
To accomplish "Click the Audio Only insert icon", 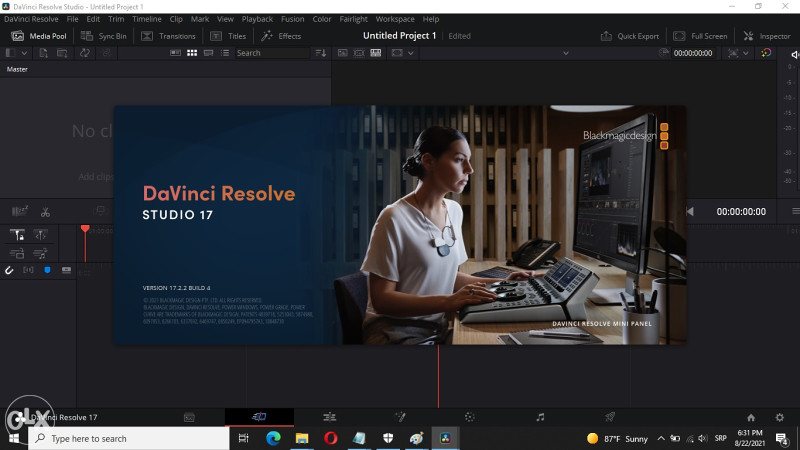I will coord(40,253).
